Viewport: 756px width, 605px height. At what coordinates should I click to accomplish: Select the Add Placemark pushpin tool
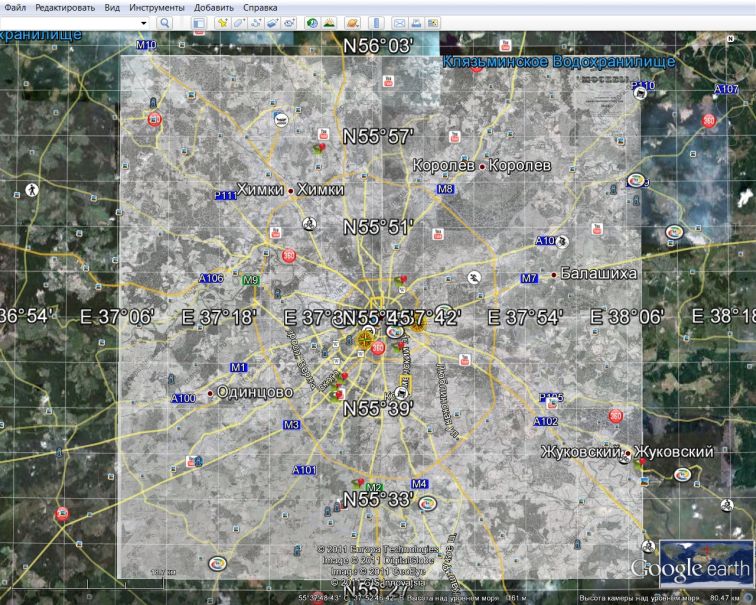pyautogui.click(x=222, y=23)
